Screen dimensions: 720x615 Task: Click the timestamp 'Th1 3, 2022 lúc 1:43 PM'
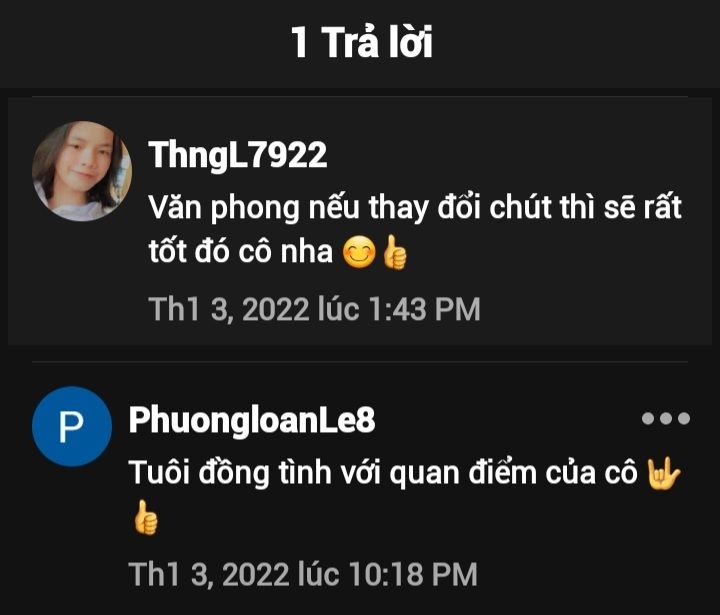click(x=315, y=309)
